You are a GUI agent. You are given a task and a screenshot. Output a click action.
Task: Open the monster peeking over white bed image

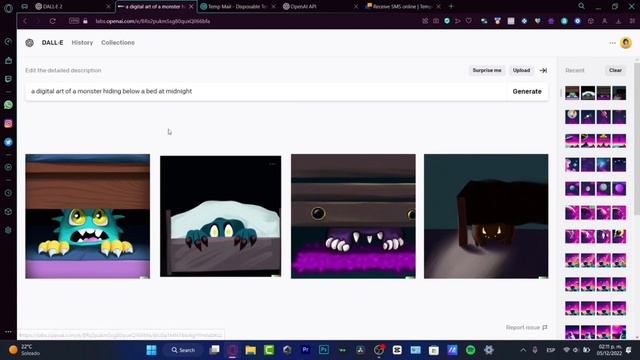pyautogui.click(x=220, y=216)
